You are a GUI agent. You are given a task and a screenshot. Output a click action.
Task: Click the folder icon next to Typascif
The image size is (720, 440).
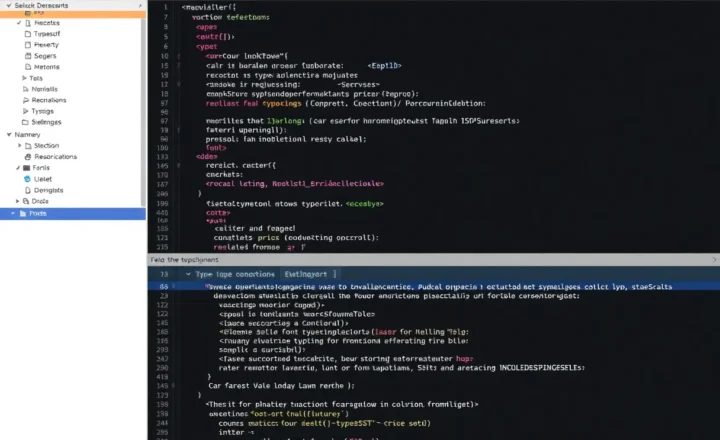28,34
